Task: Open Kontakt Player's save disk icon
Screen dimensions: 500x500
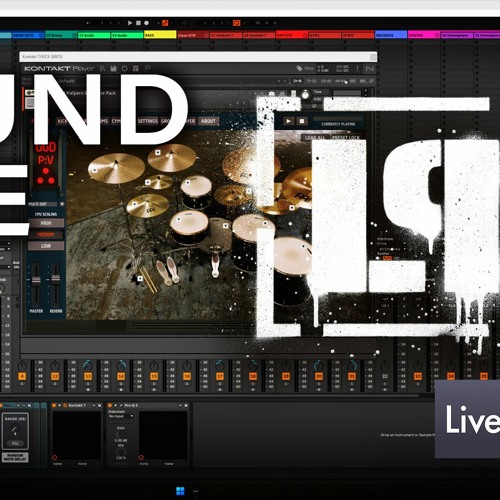Action: coord(113,69)
